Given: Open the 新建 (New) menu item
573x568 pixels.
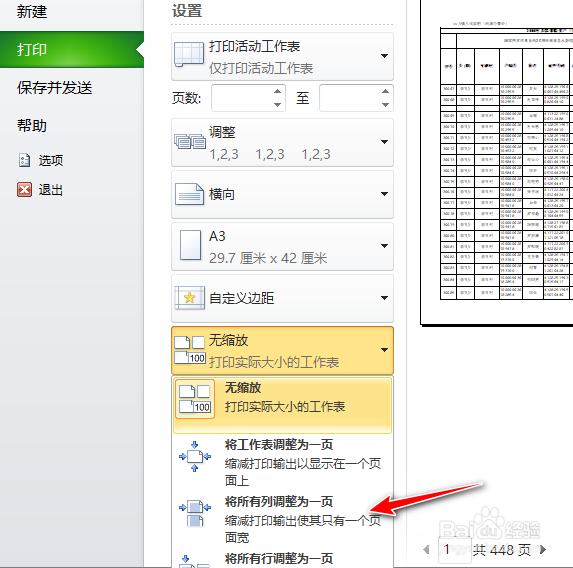Looking at the screenshot, I should coord(32,12).
